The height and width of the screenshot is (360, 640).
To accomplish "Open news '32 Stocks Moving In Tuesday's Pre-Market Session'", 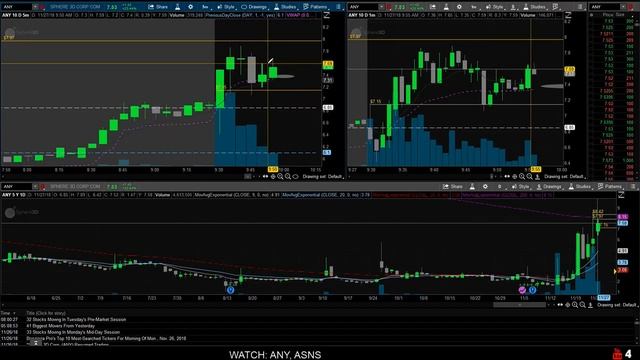I will 76,320.
